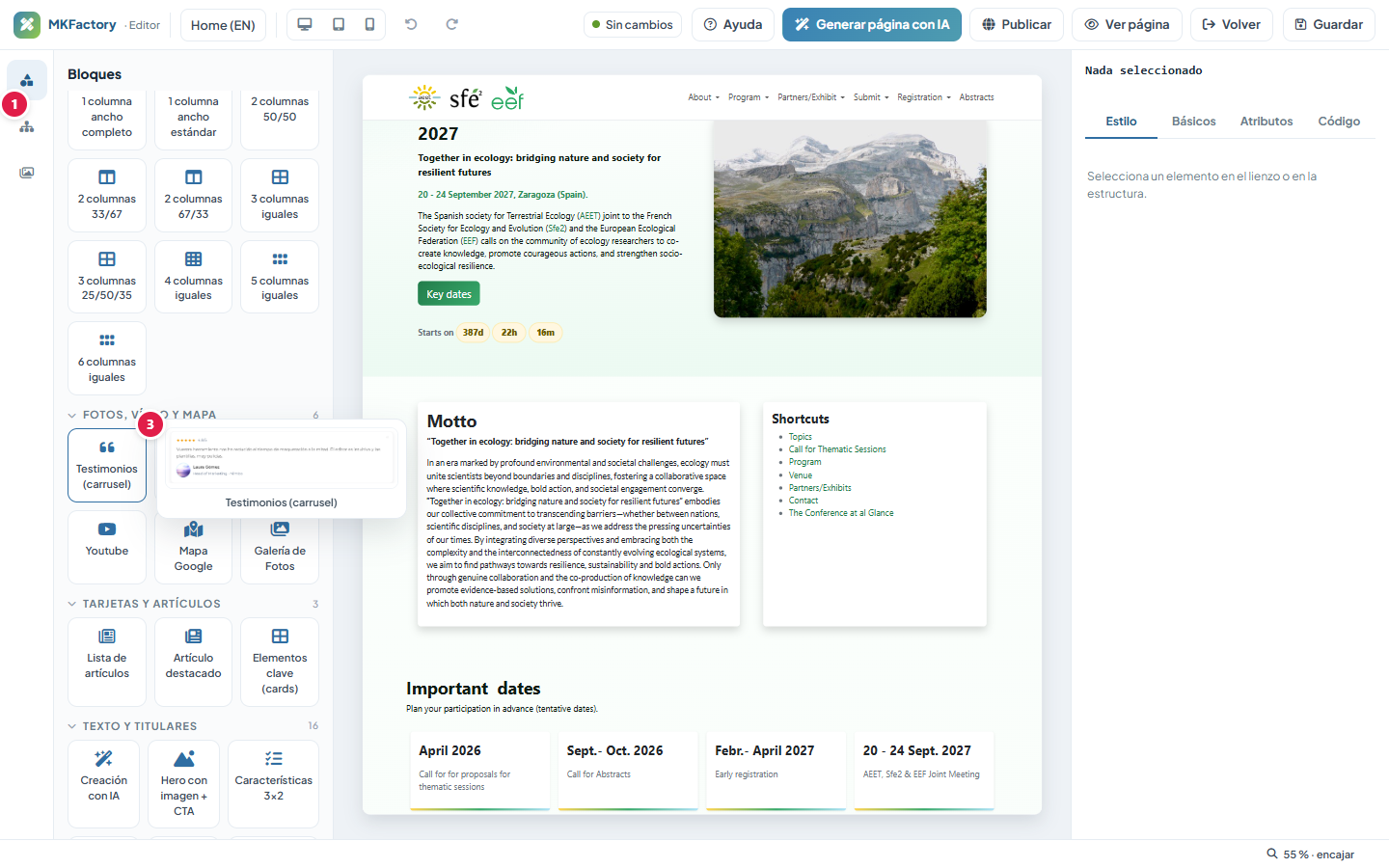Switch to desktop preview device icon
Screen dimensions: 1389x868
(305, 24)
